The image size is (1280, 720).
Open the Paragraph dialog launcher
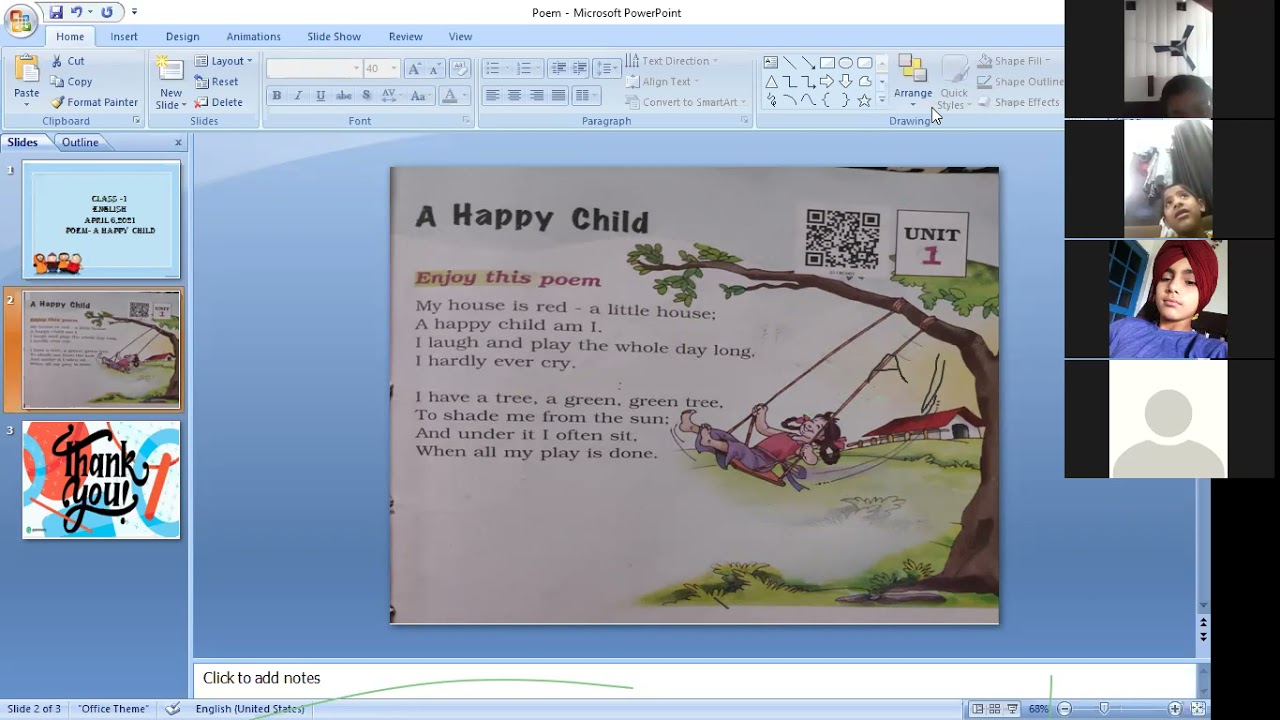click(x=744, y=121)
